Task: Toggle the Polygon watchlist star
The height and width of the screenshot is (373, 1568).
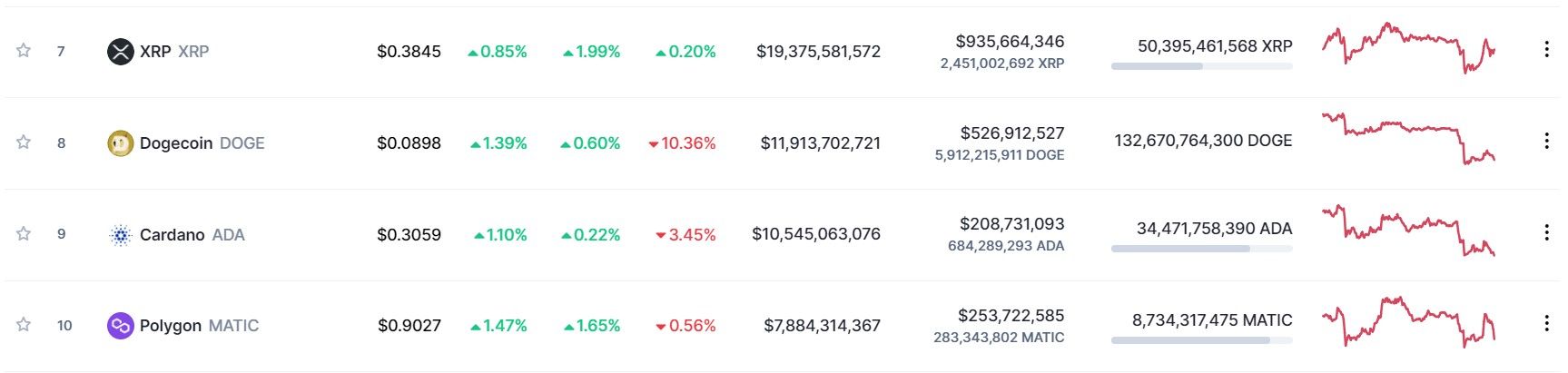Action: (x=24, y=324)
